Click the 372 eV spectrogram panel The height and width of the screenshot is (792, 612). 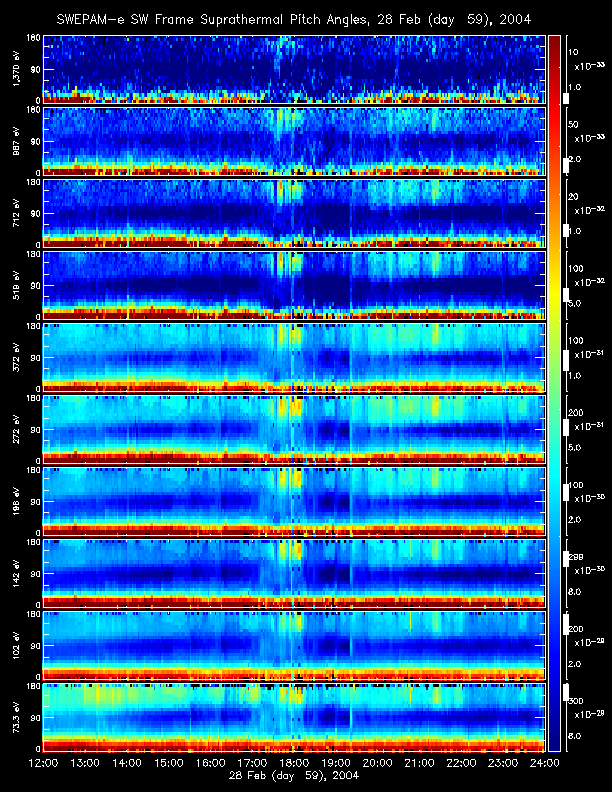294,357
